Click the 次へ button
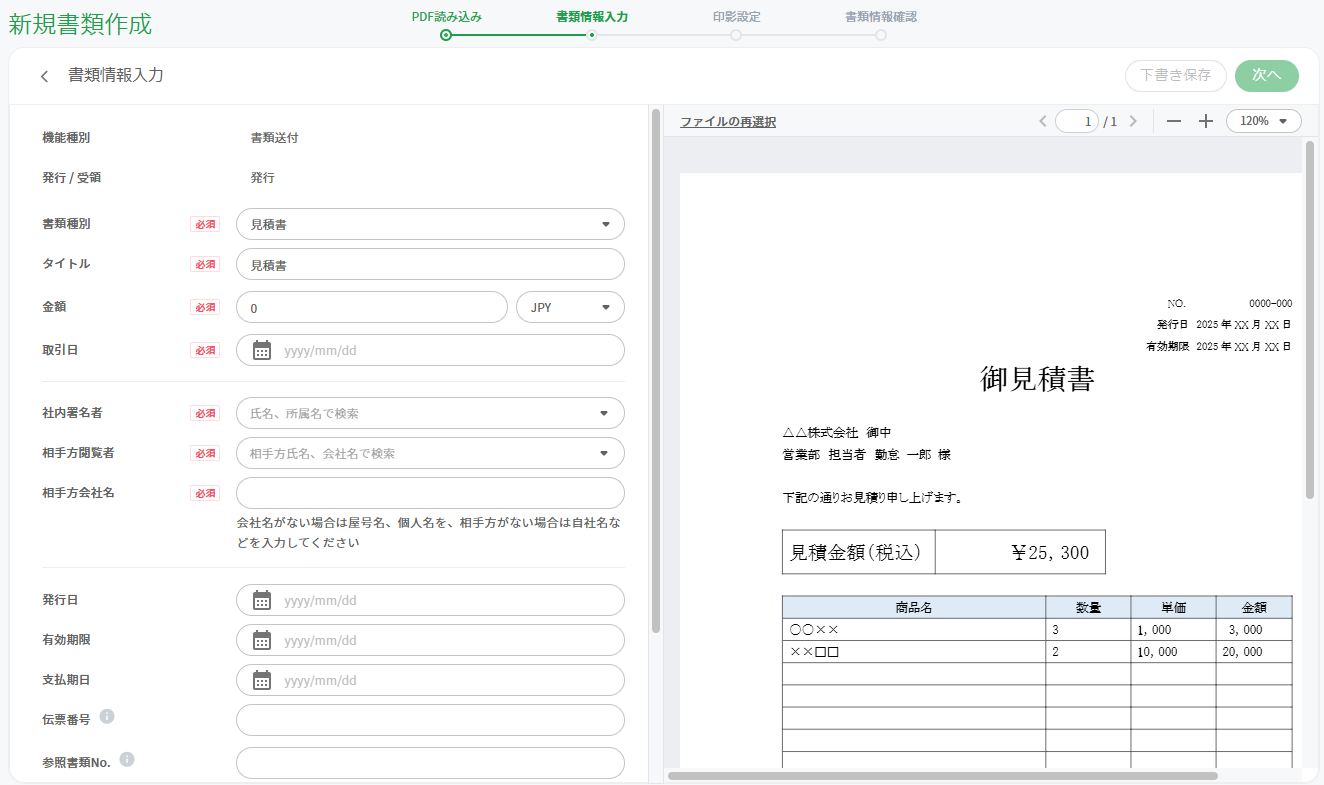The height and width of the screenshot is (785, 1324). pyautogui.click(x=1267, y=76)
